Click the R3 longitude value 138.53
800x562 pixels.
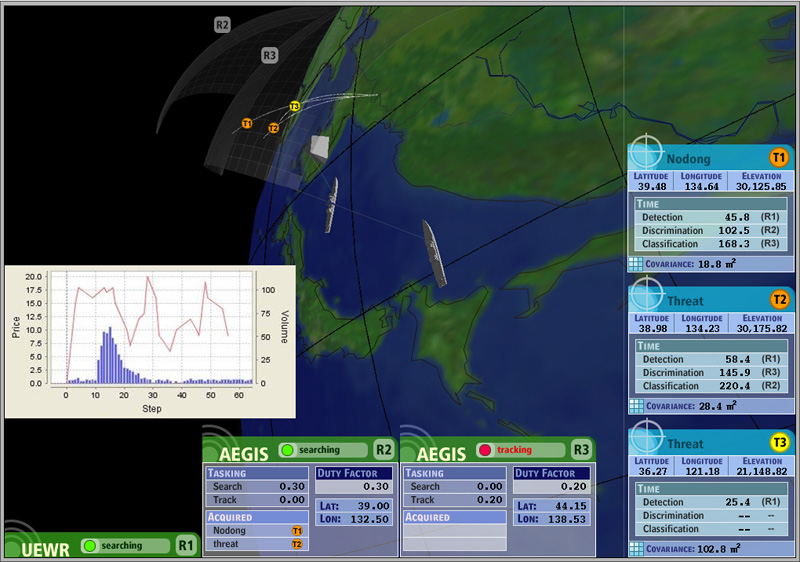click(x=567, y=519)
